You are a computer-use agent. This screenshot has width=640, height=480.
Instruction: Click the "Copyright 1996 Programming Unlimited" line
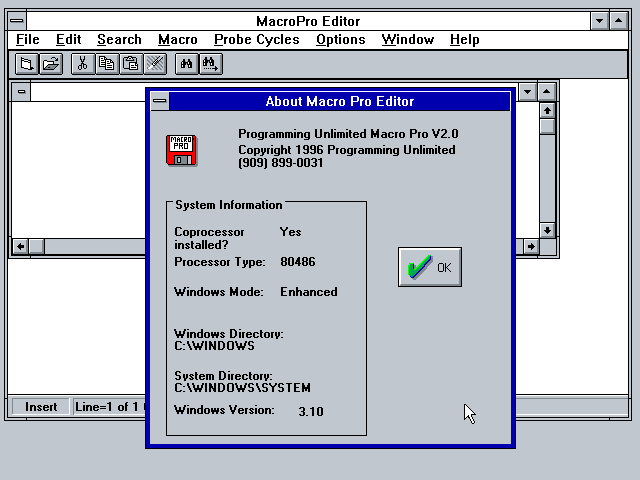point(347,150)
